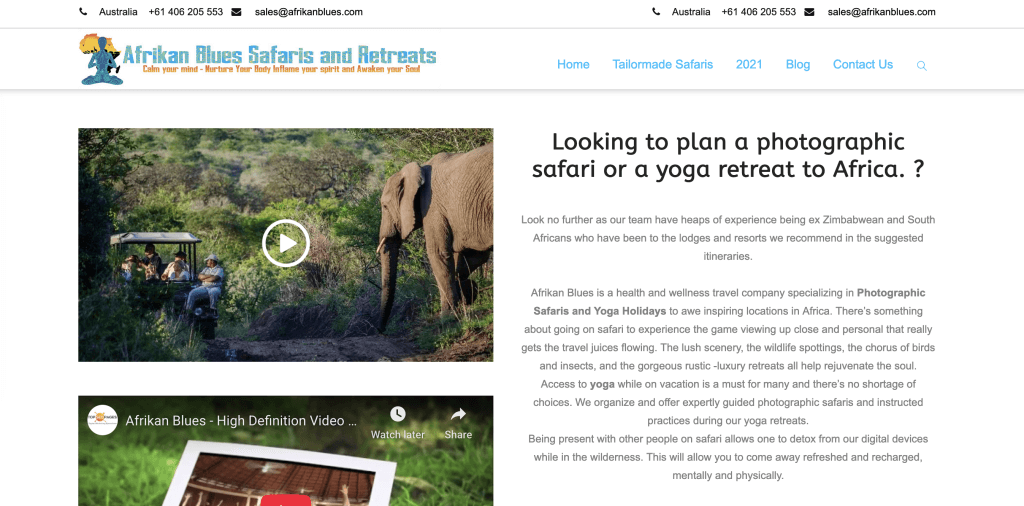Click the right phone icon in top bar

pyautogui.click(x=656, y=12)
